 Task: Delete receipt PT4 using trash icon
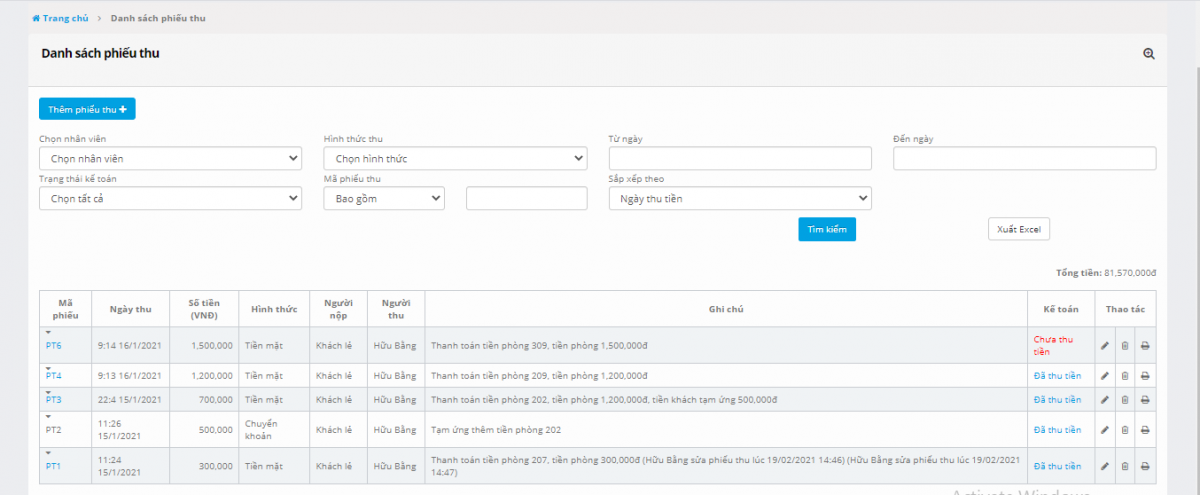pos(1125,376)
